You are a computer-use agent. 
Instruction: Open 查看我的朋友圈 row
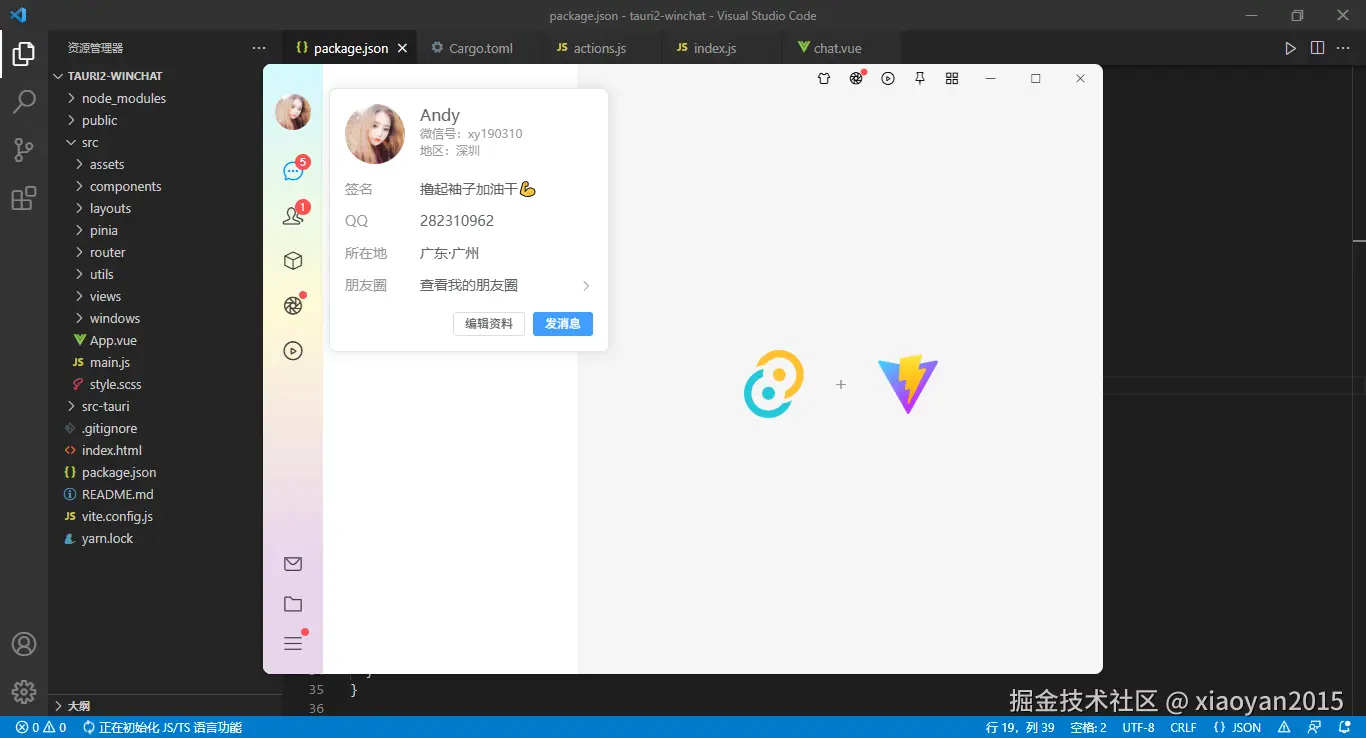pos(468,286)
